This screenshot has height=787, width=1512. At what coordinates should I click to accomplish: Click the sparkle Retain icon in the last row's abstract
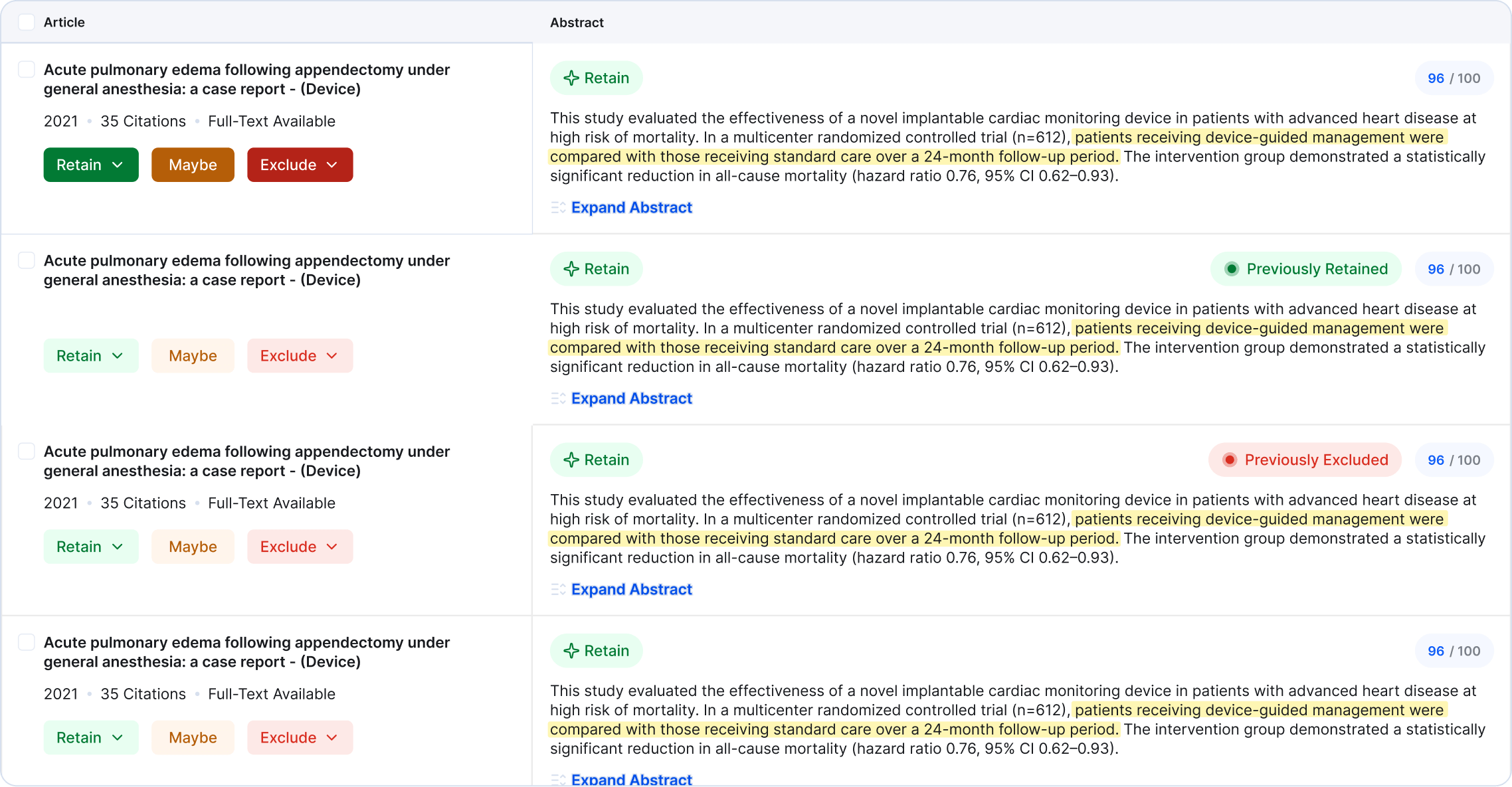(571, 651)
